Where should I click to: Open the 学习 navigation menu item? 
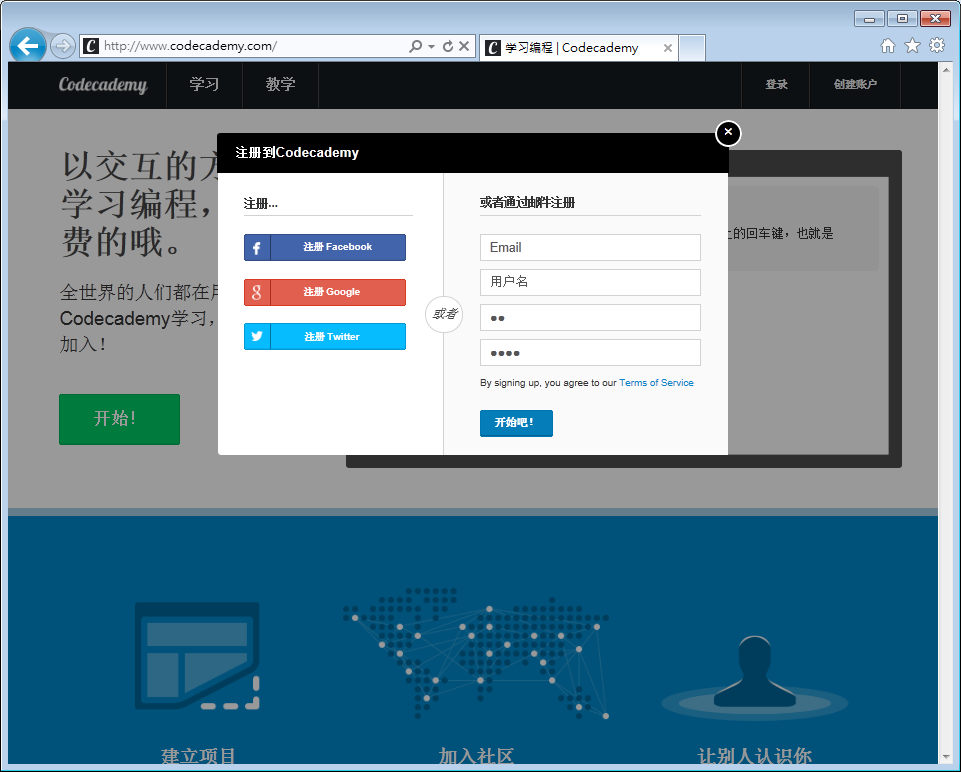point(204,85)
